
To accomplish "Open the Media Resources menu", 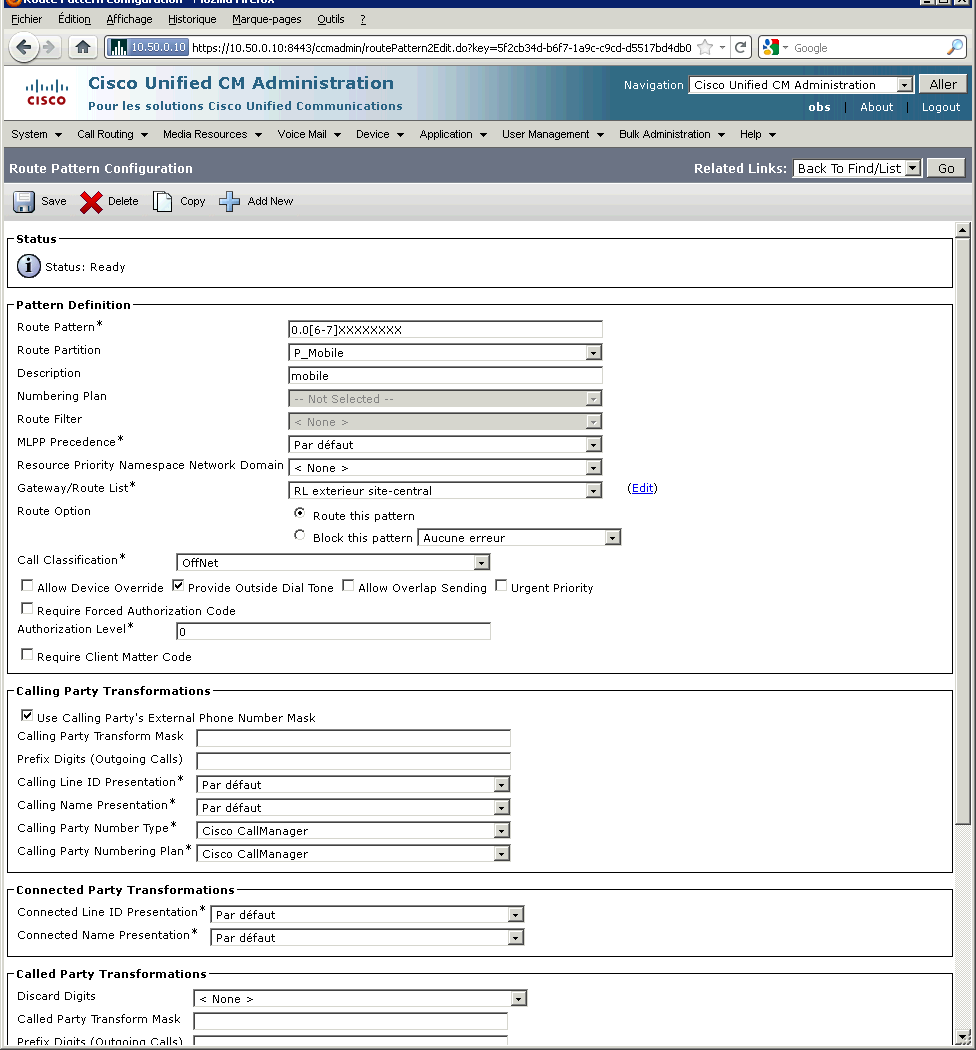I will pyautogui.click(x=212, y=135).
